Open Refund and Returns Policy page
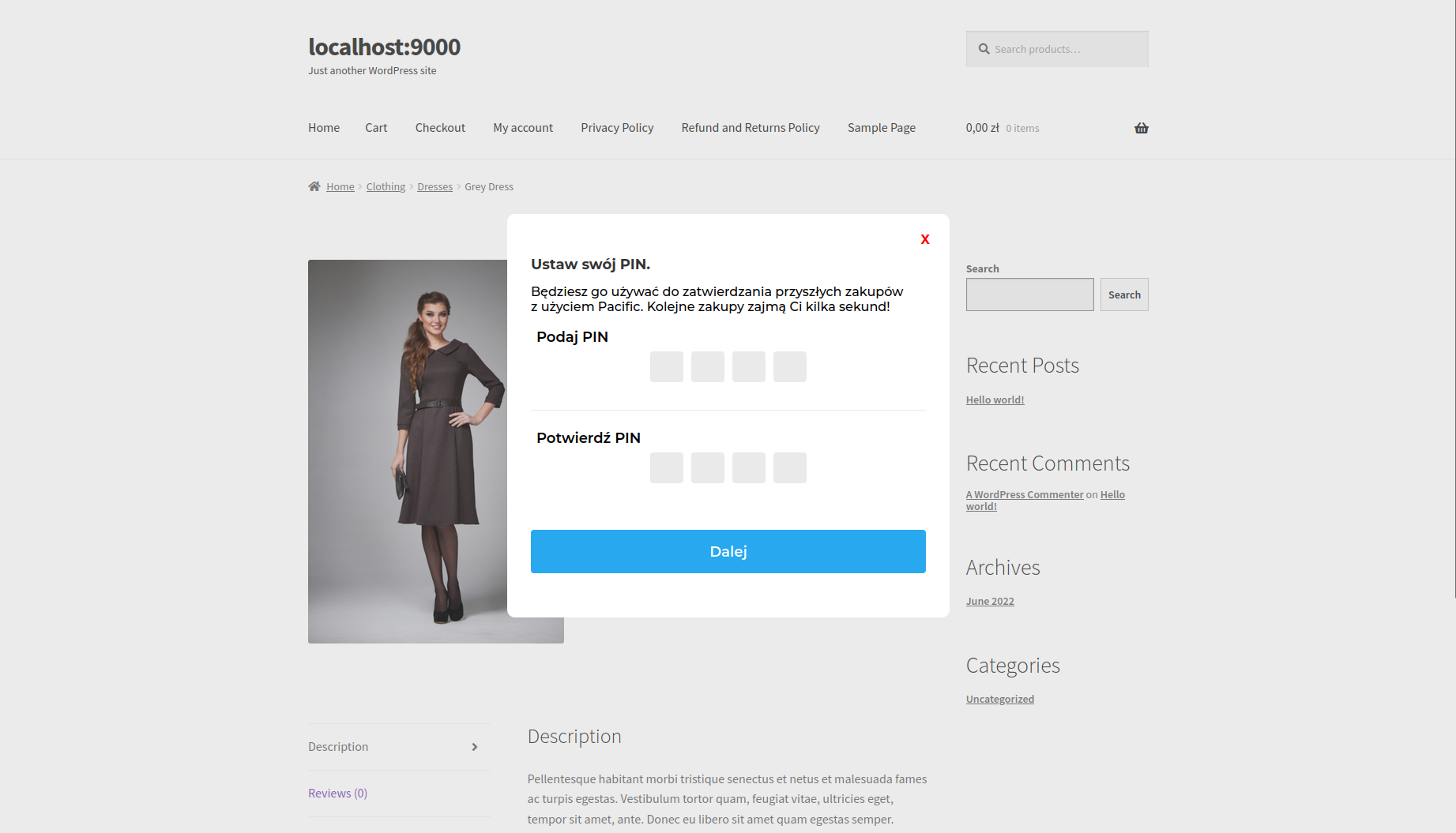This screenshot has height=833, width=1456. pos(751,128)
